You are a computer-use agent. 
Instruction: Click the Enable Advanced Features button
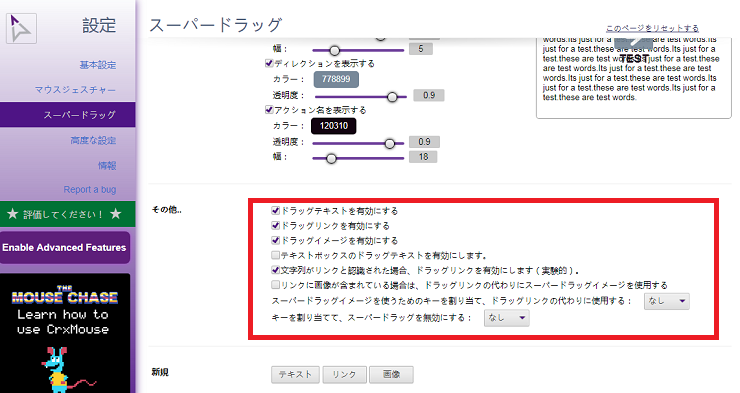(x=65, y=247)
